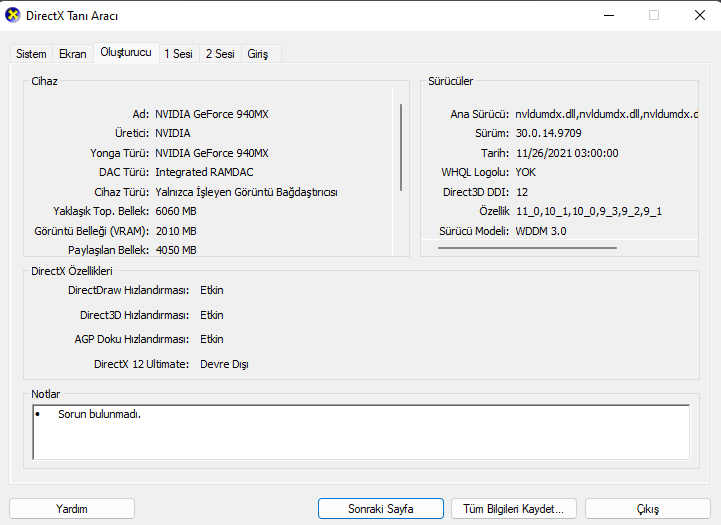Click the Direct3D DDI value 12
Viewport: 721px width, 525px height.
pyautogui.click(x=522, y=192)
